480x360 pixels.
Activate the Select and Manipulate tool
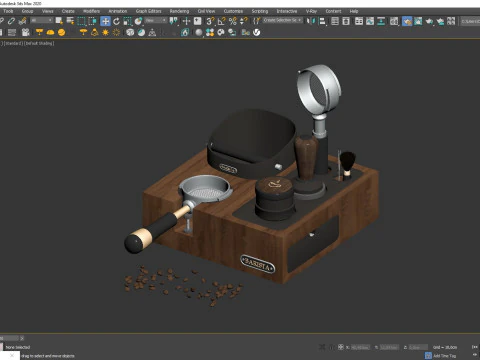click(x=186, y=21)
